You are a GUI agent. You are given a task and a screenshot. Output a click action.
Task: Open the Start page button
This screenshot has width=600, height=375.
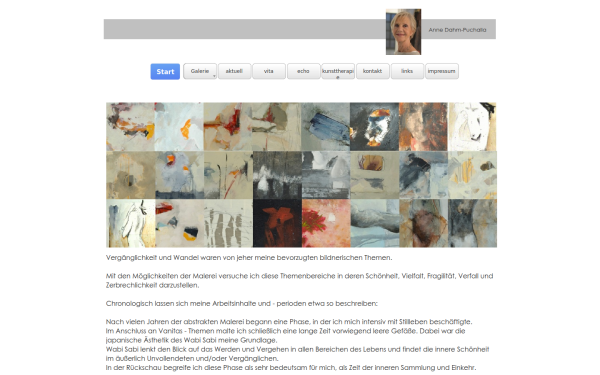(x=165, y=72)
